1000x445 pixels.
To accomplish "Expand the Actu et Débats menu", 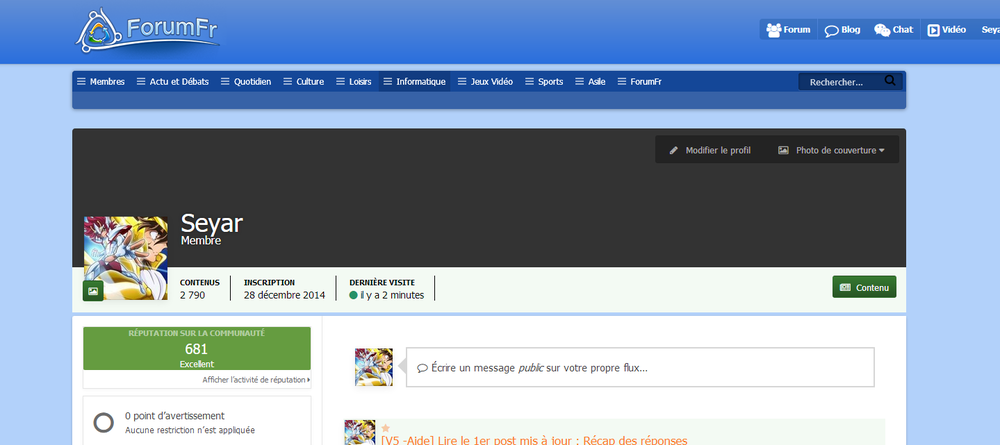I will [x=172, y=82].
